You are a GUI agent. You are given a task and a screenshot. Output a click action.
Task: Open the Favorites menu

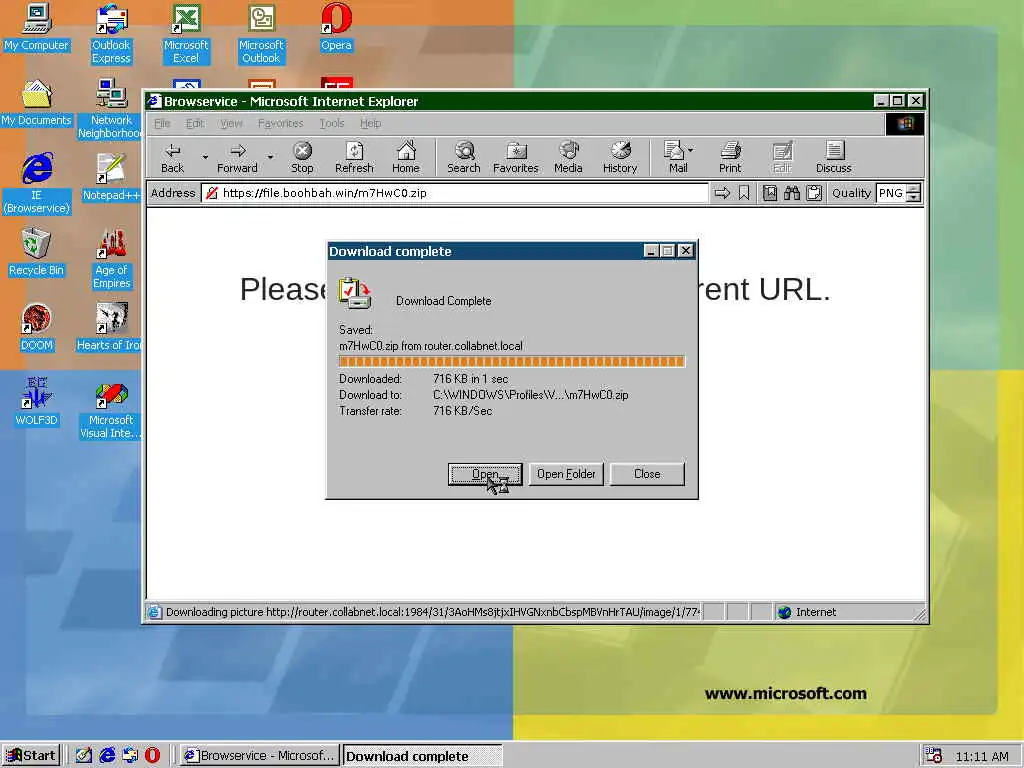click(x=280, y=123)
